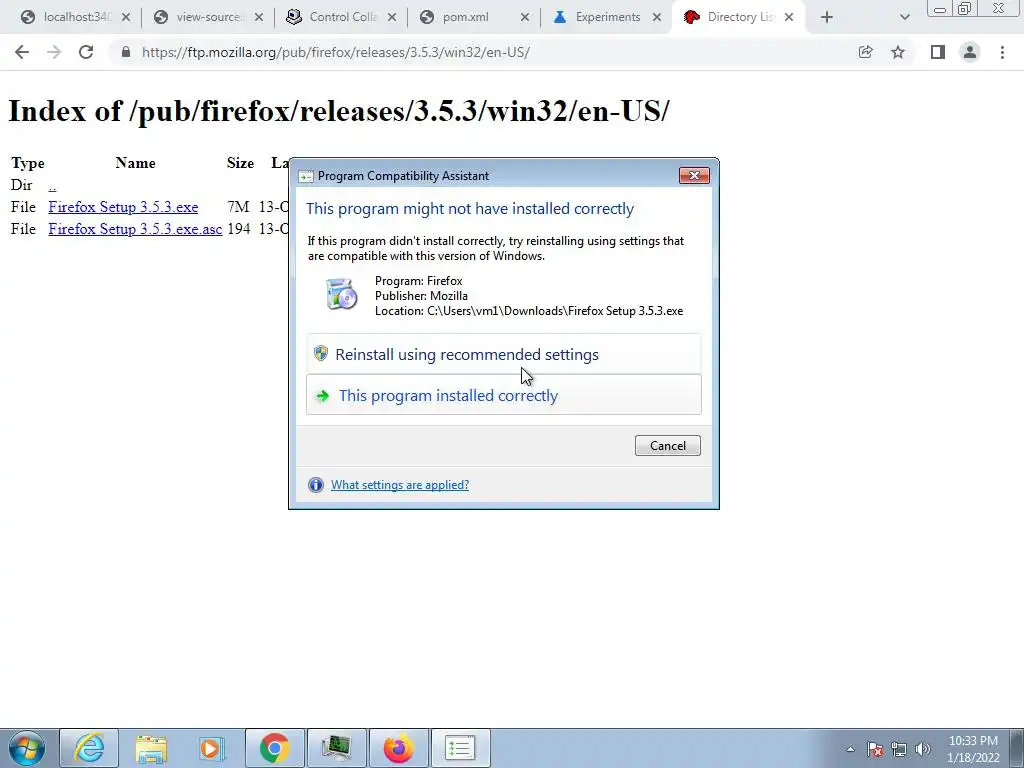Screen dimensions: 1024x768
Task: Launch Internet Explorer from the taskbar
Action: pos(89,748)
